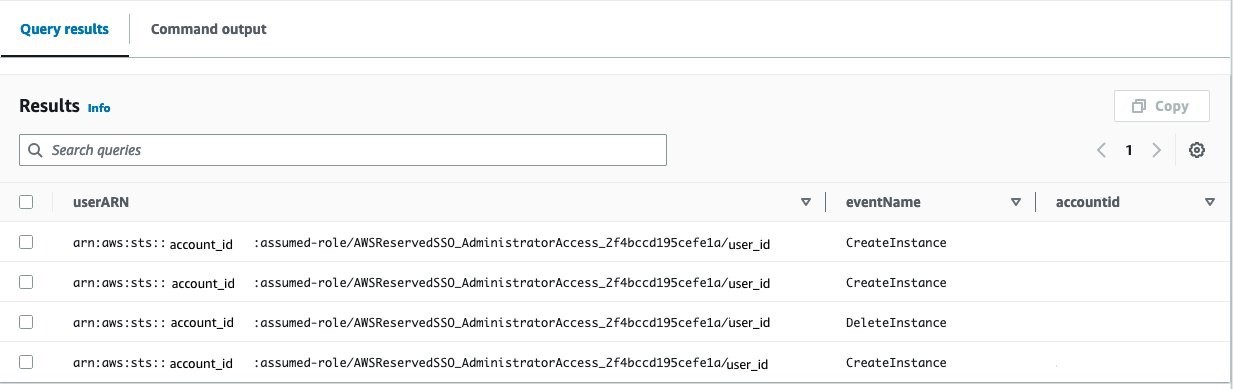Go to the previous results page arrow
The image size is (1233, 389).
1101,150
